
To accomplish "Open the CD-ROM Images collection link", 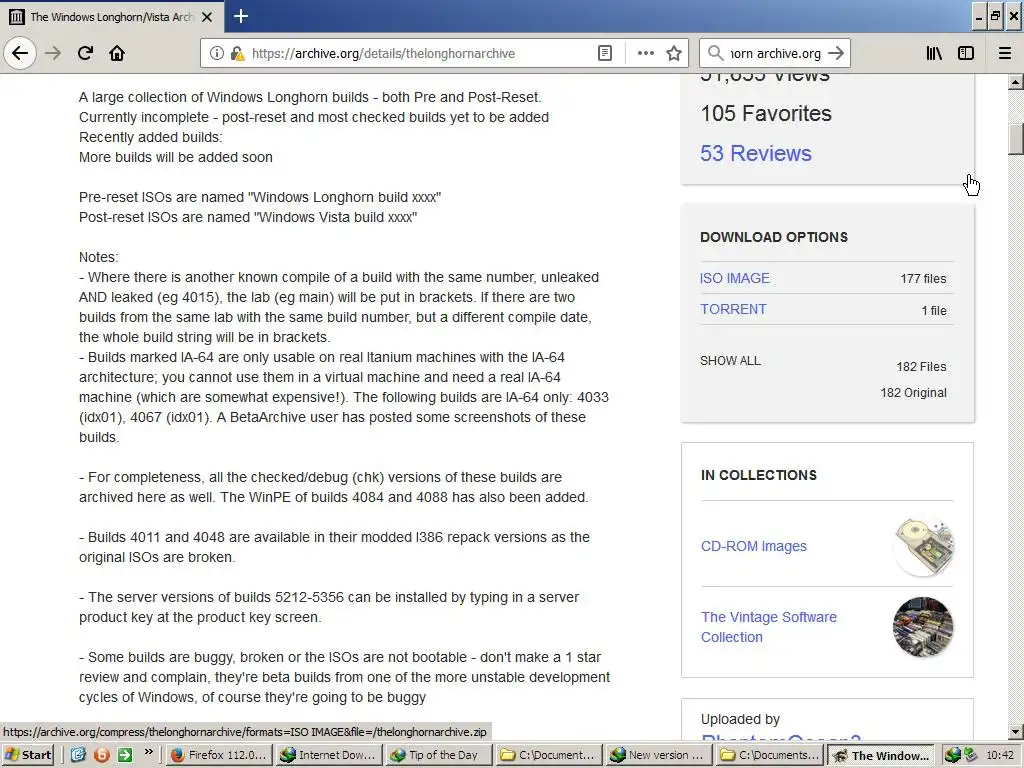I will [754, 546].
